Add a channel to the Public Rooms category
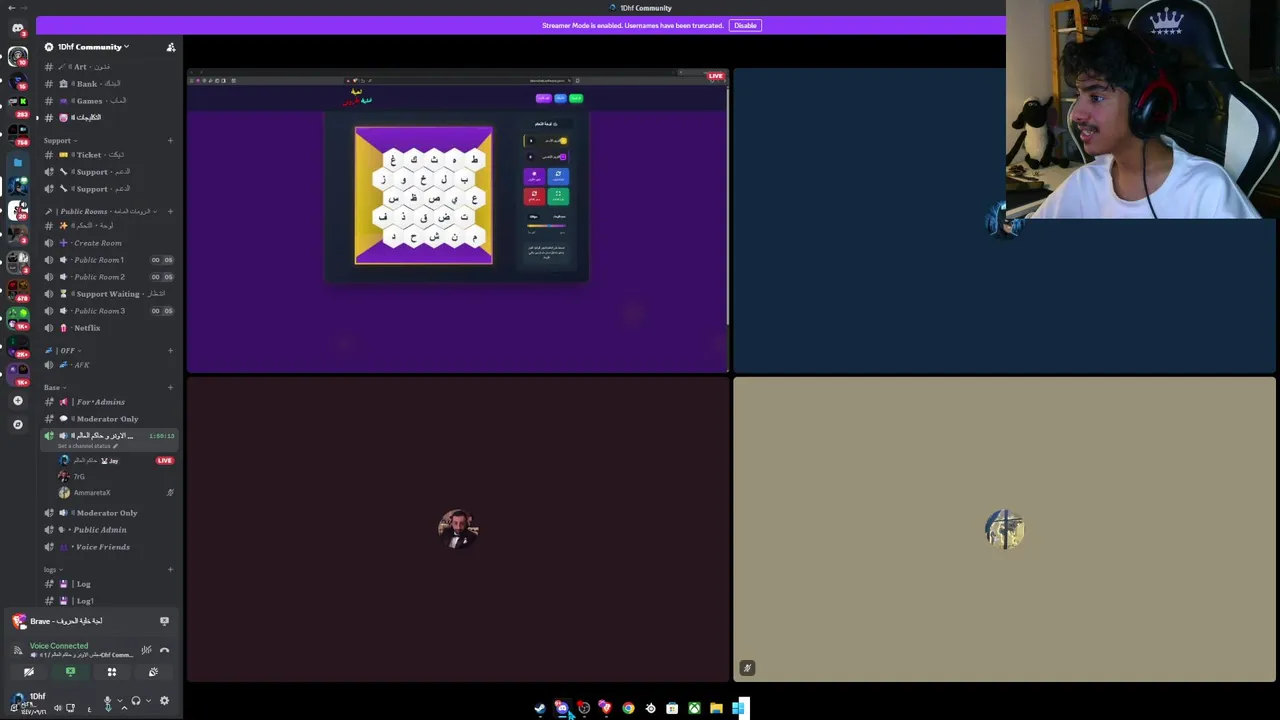1280x720 pixels. click(170, 211)
